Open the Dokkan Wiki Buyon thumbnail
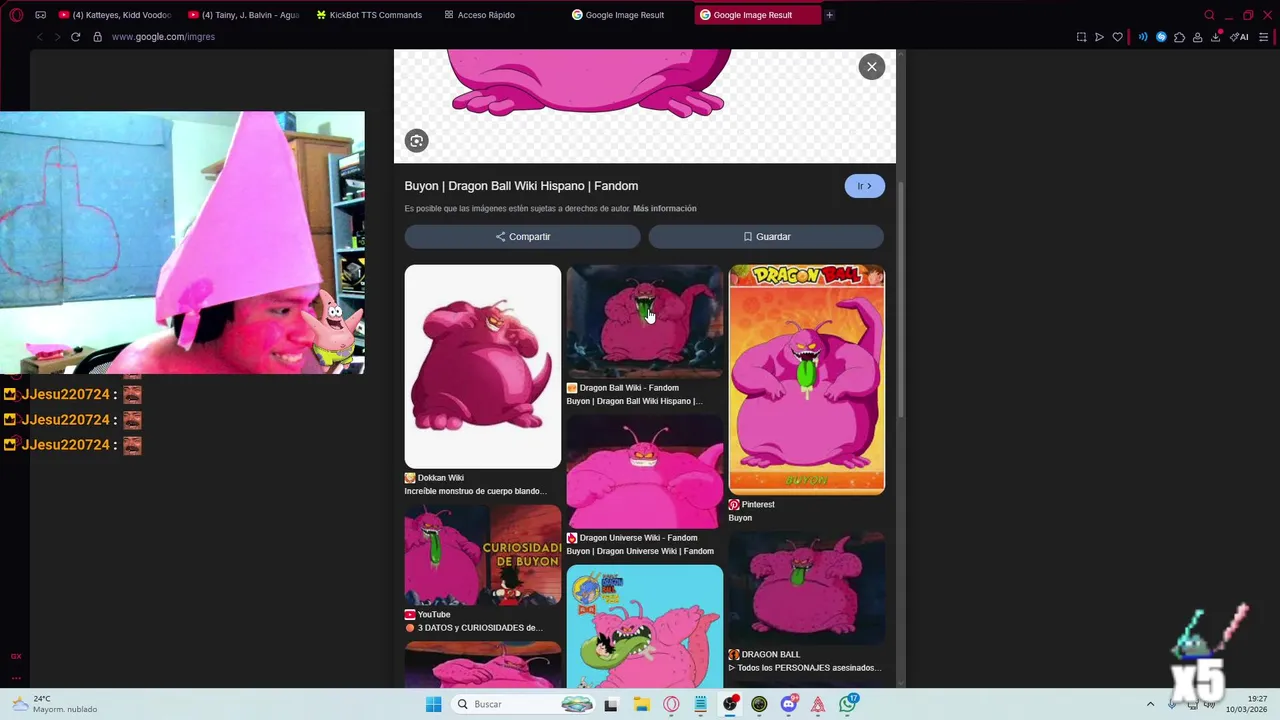 point(482,366)
